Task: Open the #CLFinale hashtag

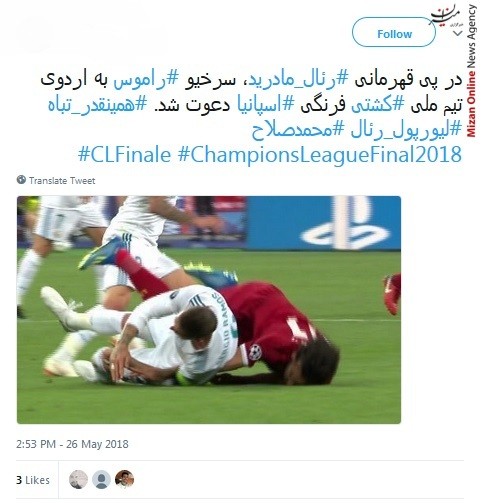Action: pyautogui.click(x=124, y=154)
